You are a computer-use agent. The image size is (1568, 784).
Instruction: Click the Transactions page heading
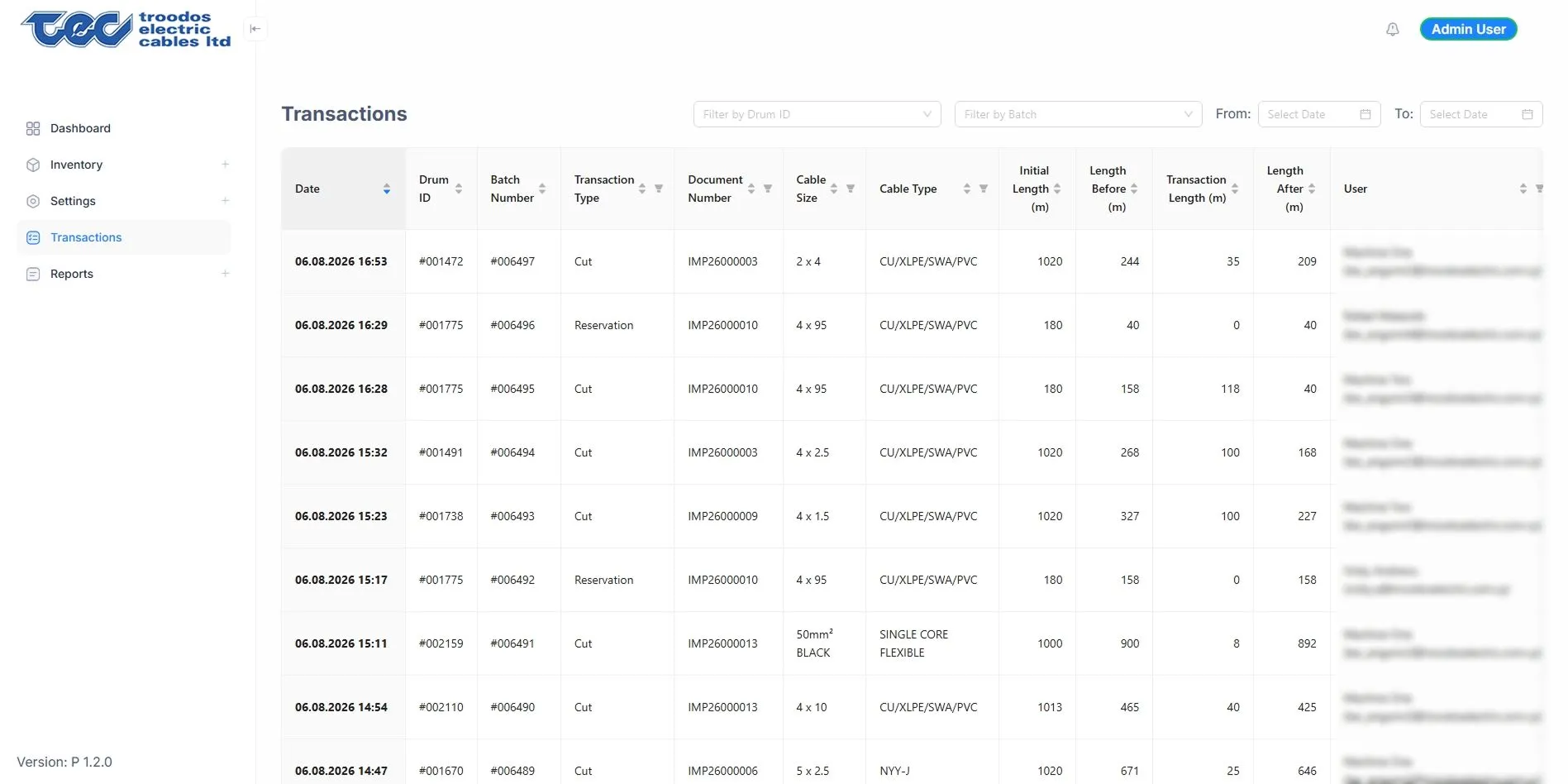pos(344,114)
